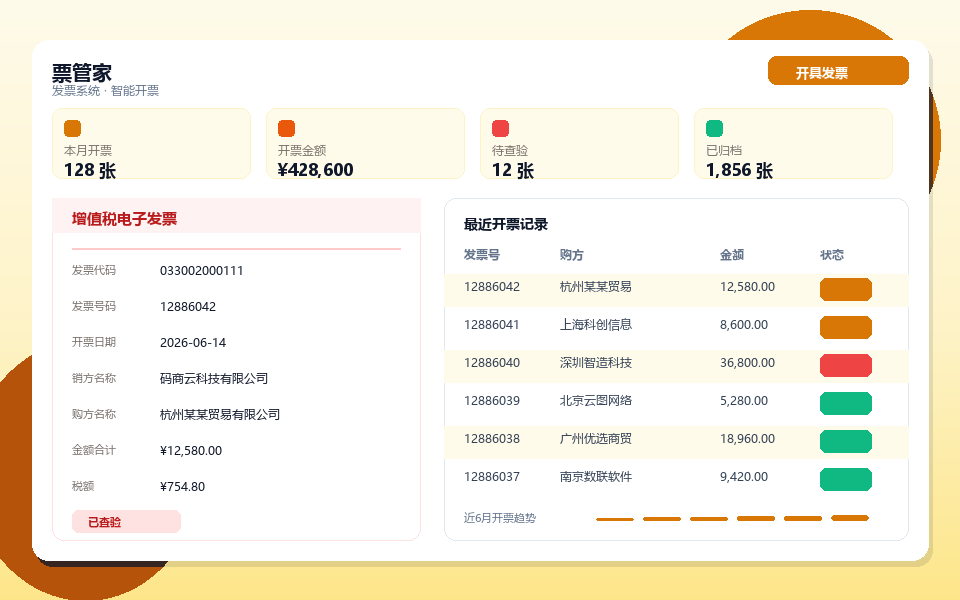
Task: Click the 票管家 app title
Action: pyautogui.click(x=81, y=73)
